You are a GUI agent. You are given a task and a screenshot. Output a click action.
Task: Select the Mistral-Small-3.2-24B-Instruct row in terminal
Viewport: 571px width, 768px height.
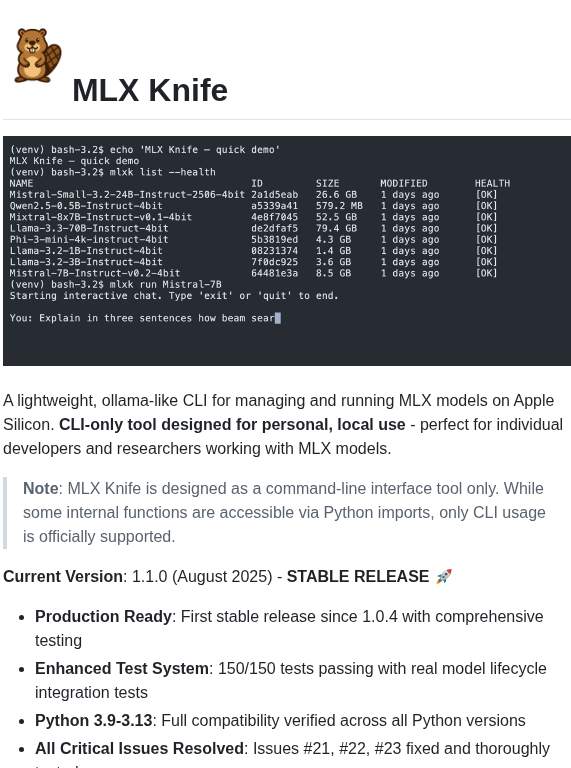[253, 195]
